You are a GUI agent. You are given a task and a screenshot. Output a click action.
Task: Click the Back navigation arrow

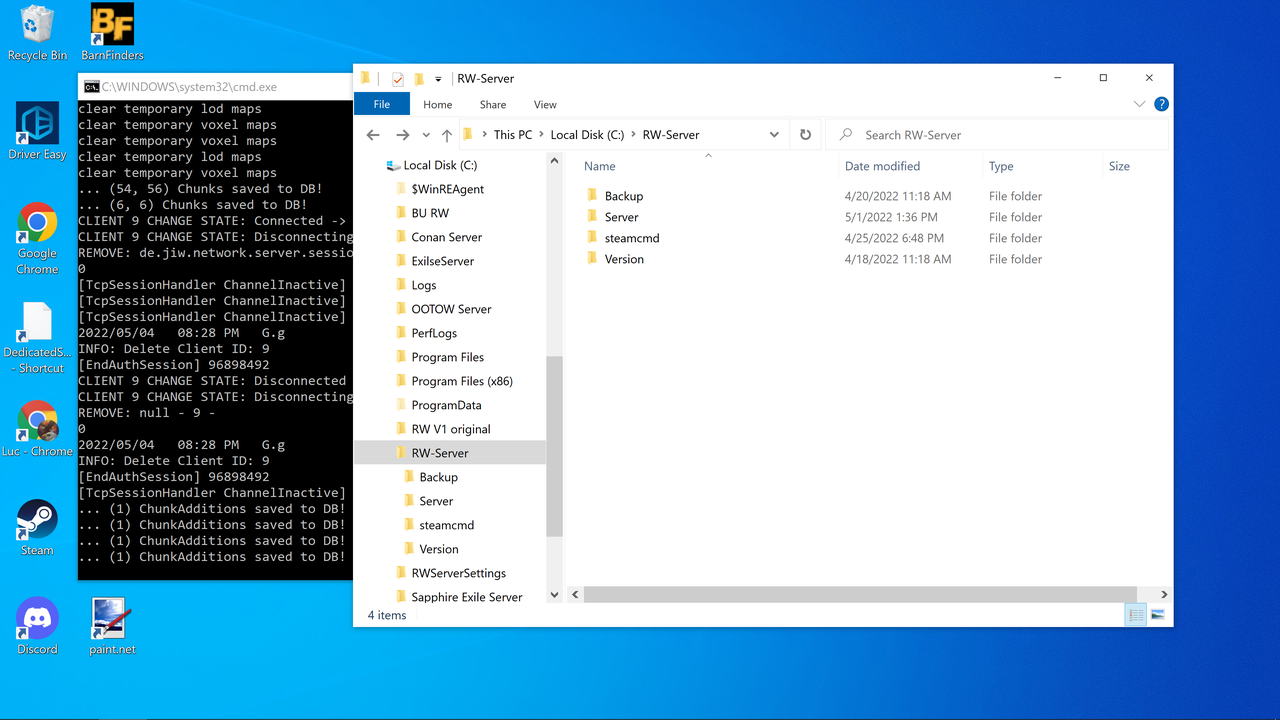pyautogui.click(x=373, y=135)
